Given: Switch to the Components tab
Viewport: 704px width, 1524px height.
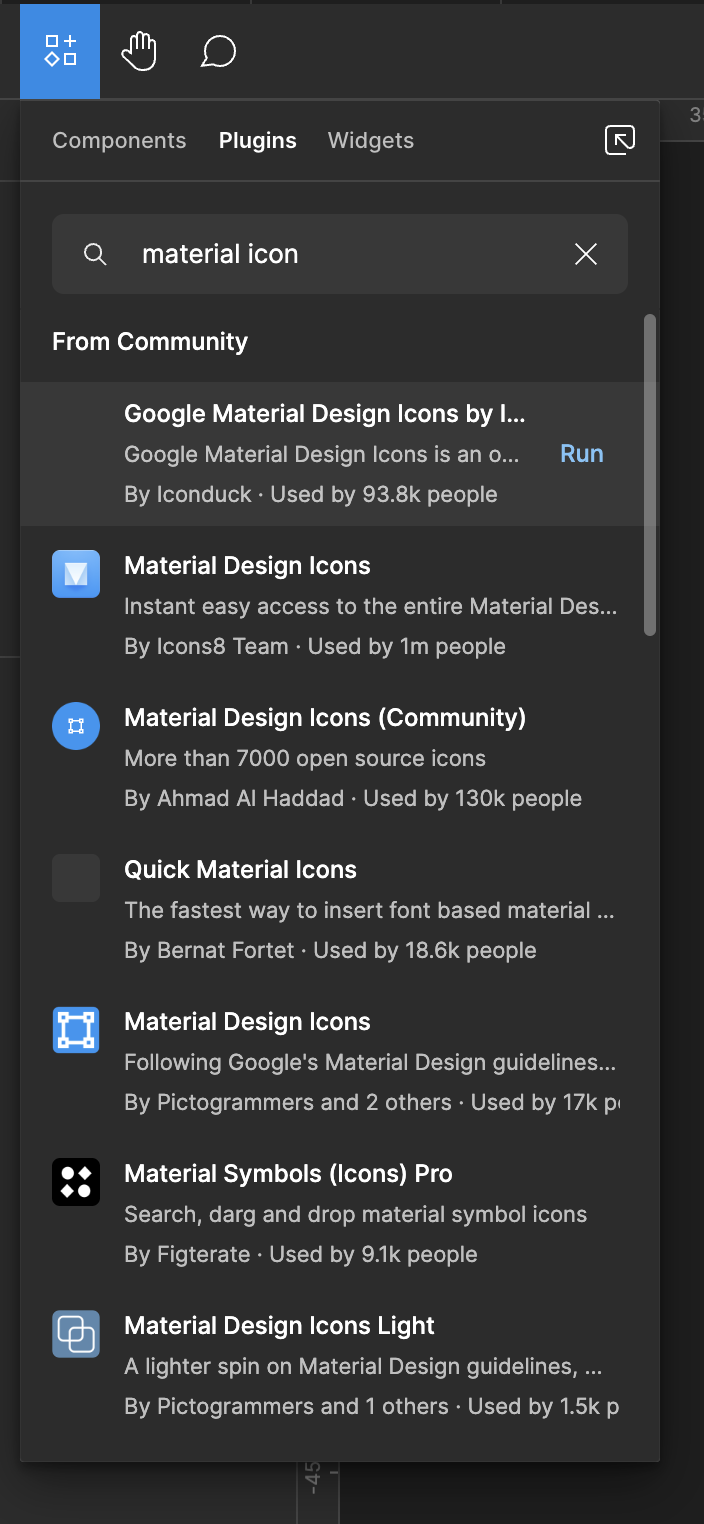Looking at the screenshot, I should coord(119,141).
